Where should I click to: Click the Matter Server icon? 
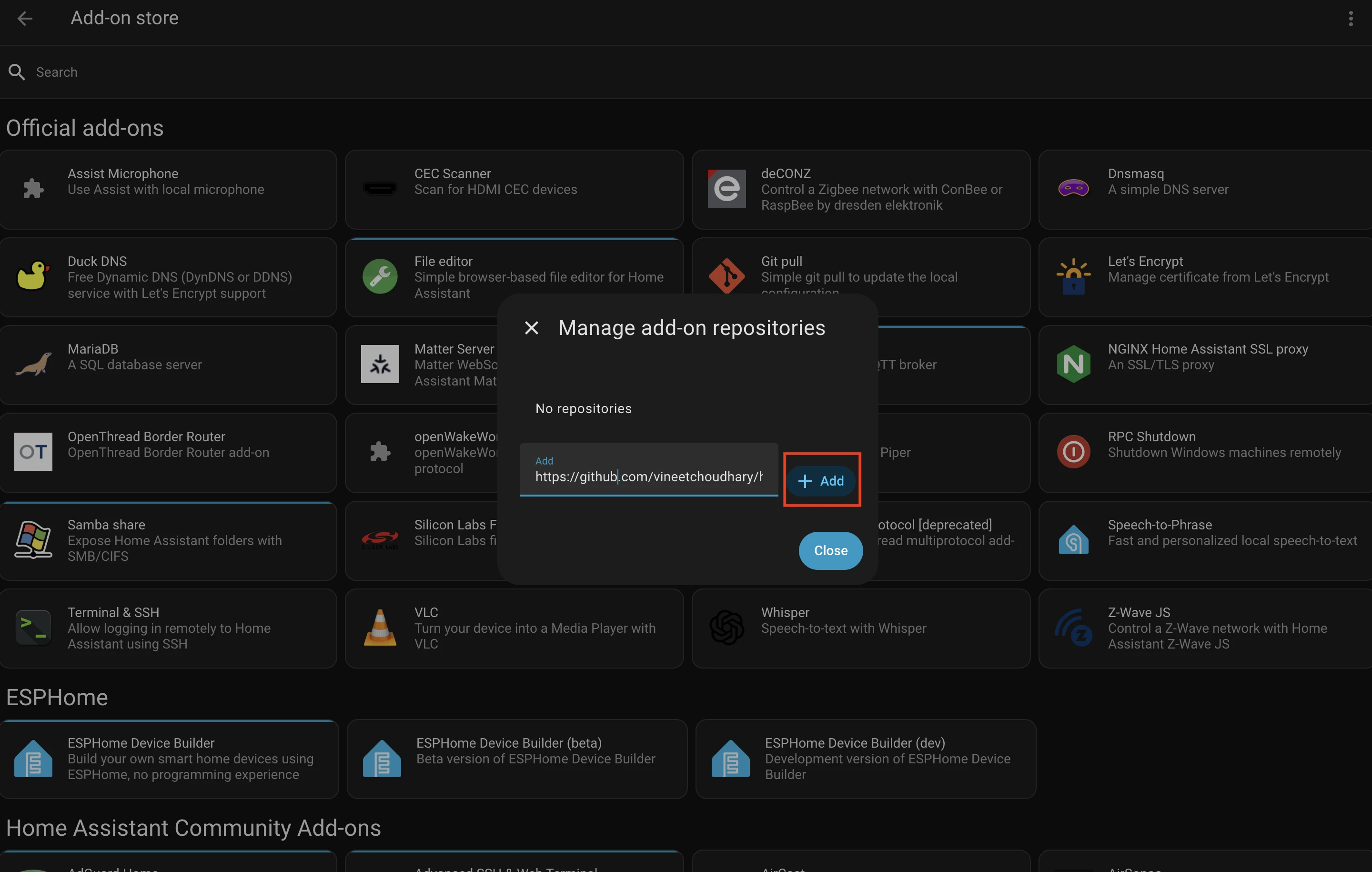(x=380, y=364)
